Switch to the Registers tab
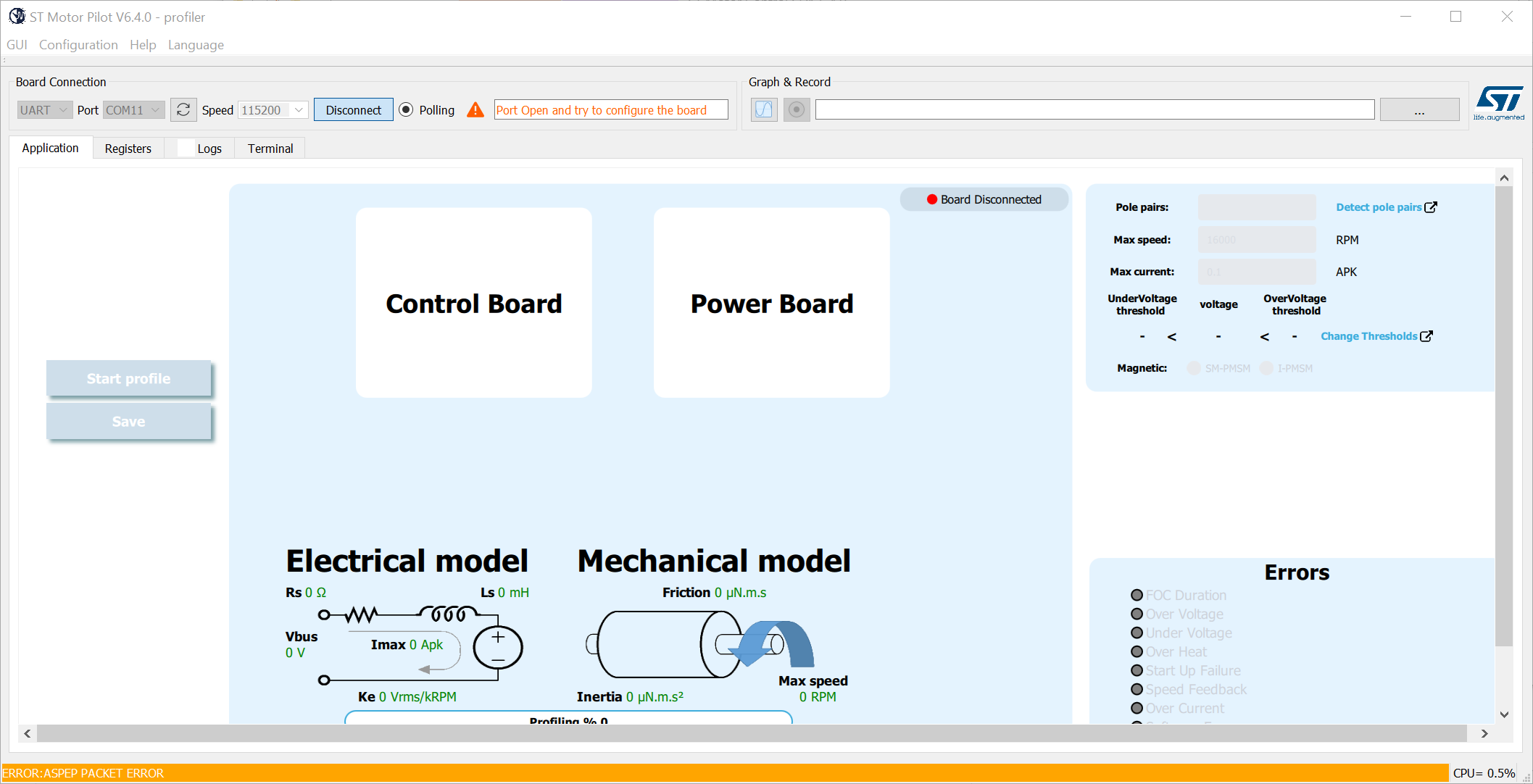The image size is (1533, 784). [128, 148]
